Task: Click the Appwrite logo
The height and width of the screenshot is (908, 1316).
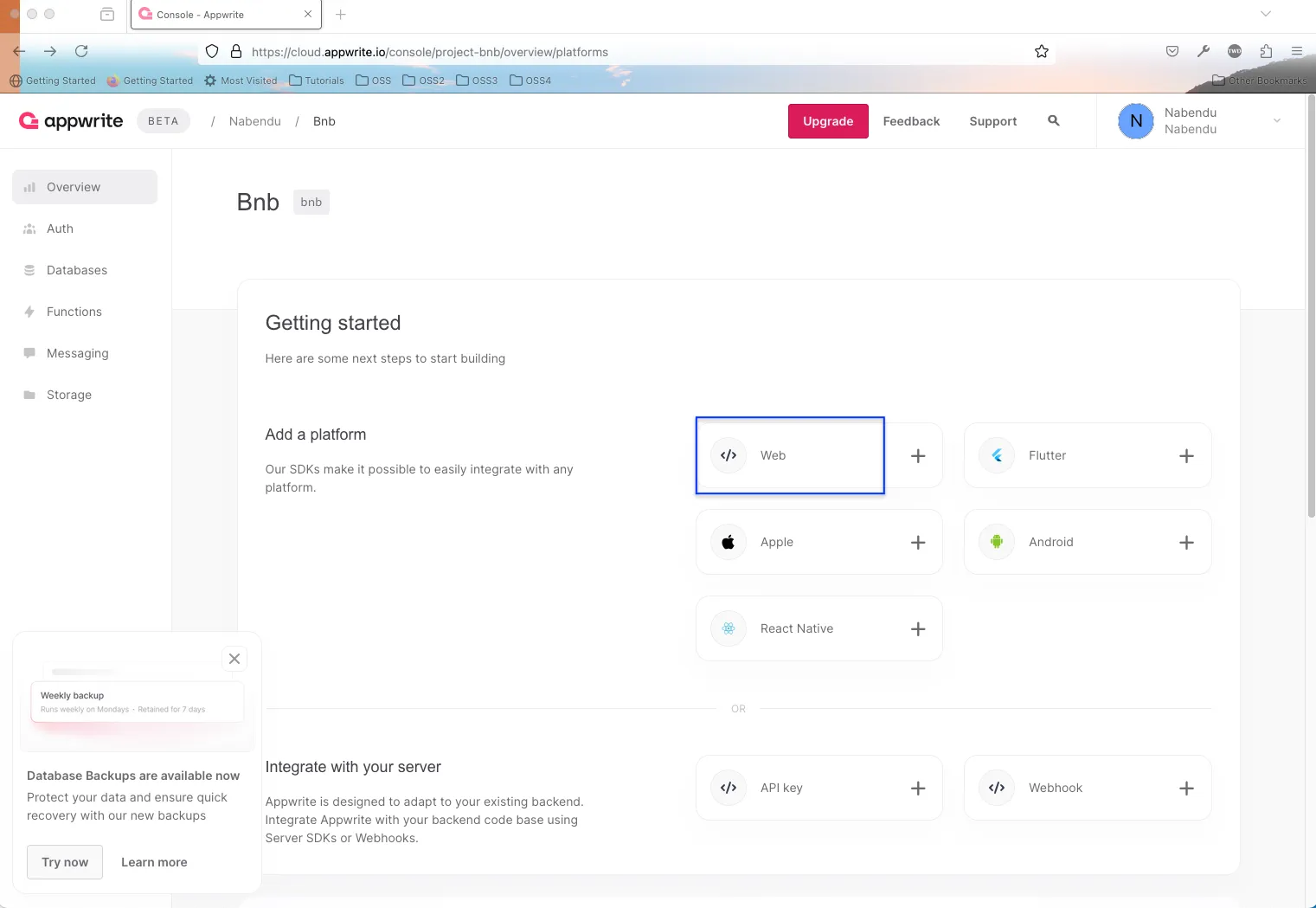Action: [x=71, y=121]
